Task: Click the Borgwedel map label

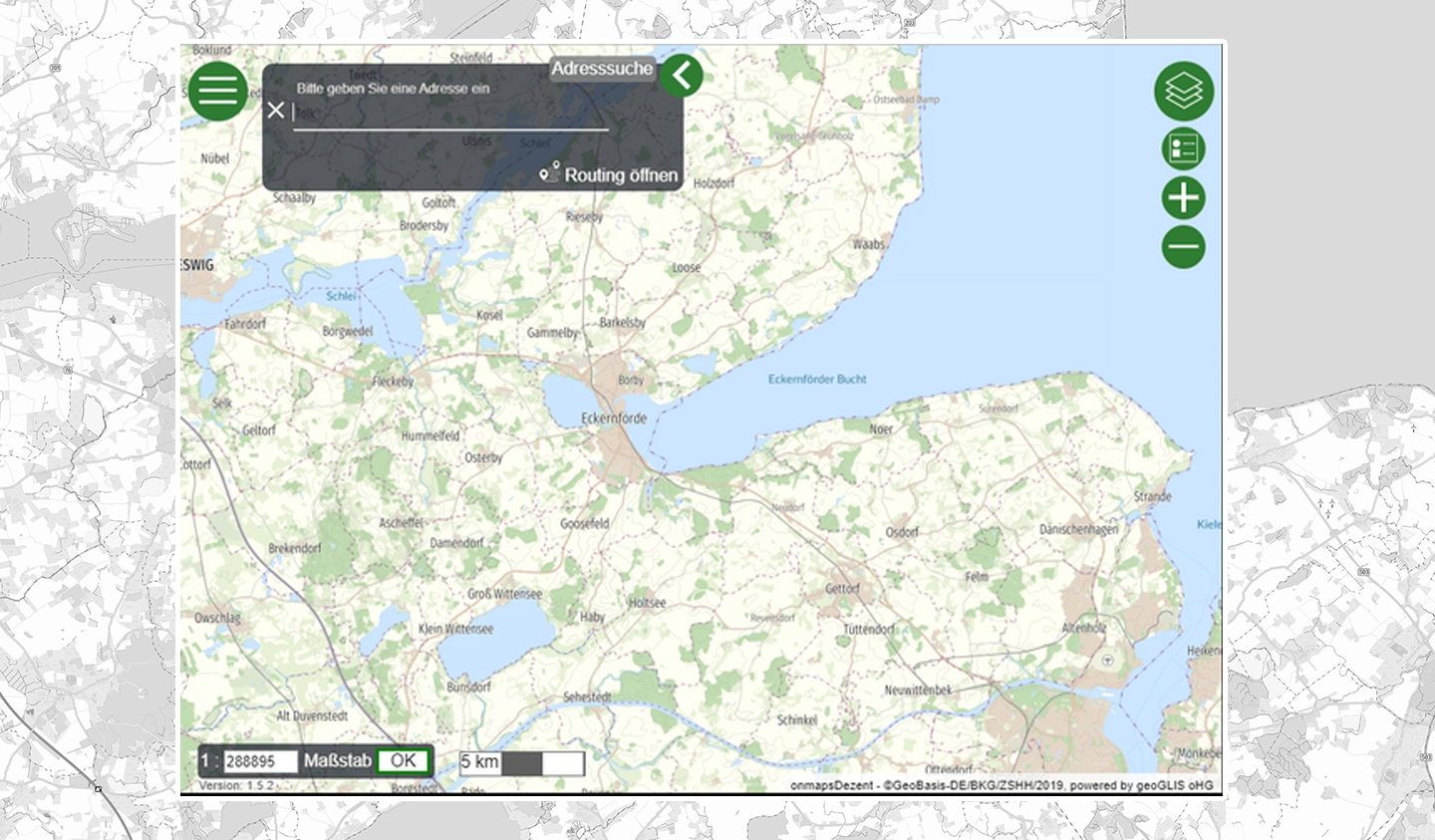Action: (347, 331)
